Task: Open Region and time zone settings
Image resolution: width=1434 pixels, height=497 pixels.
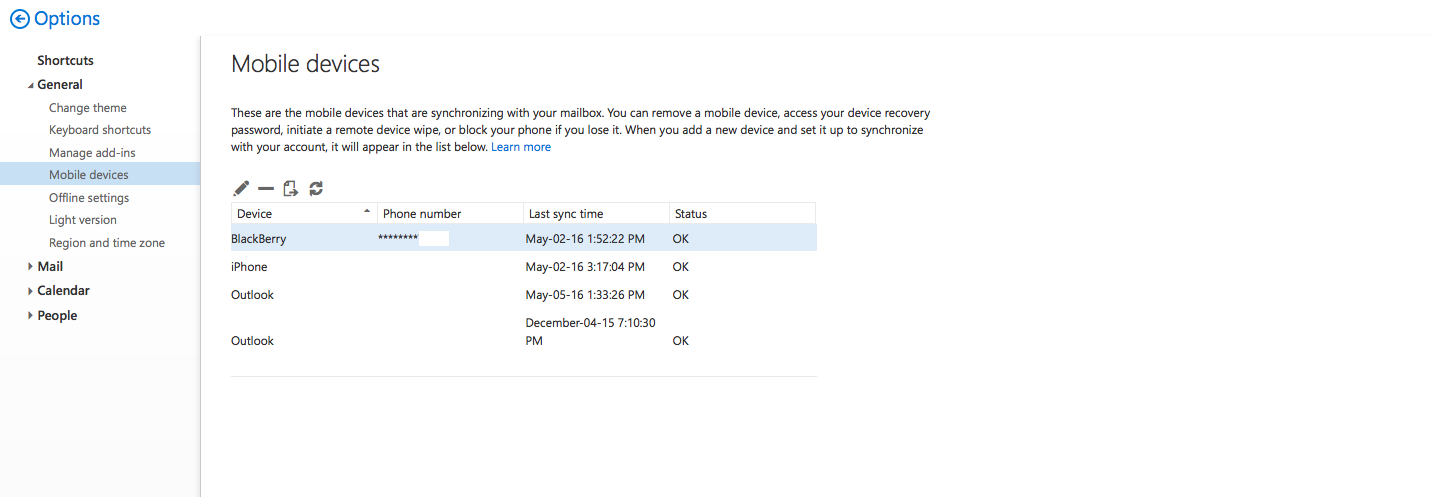Action: pyautogui.click(x=107, y=243)
